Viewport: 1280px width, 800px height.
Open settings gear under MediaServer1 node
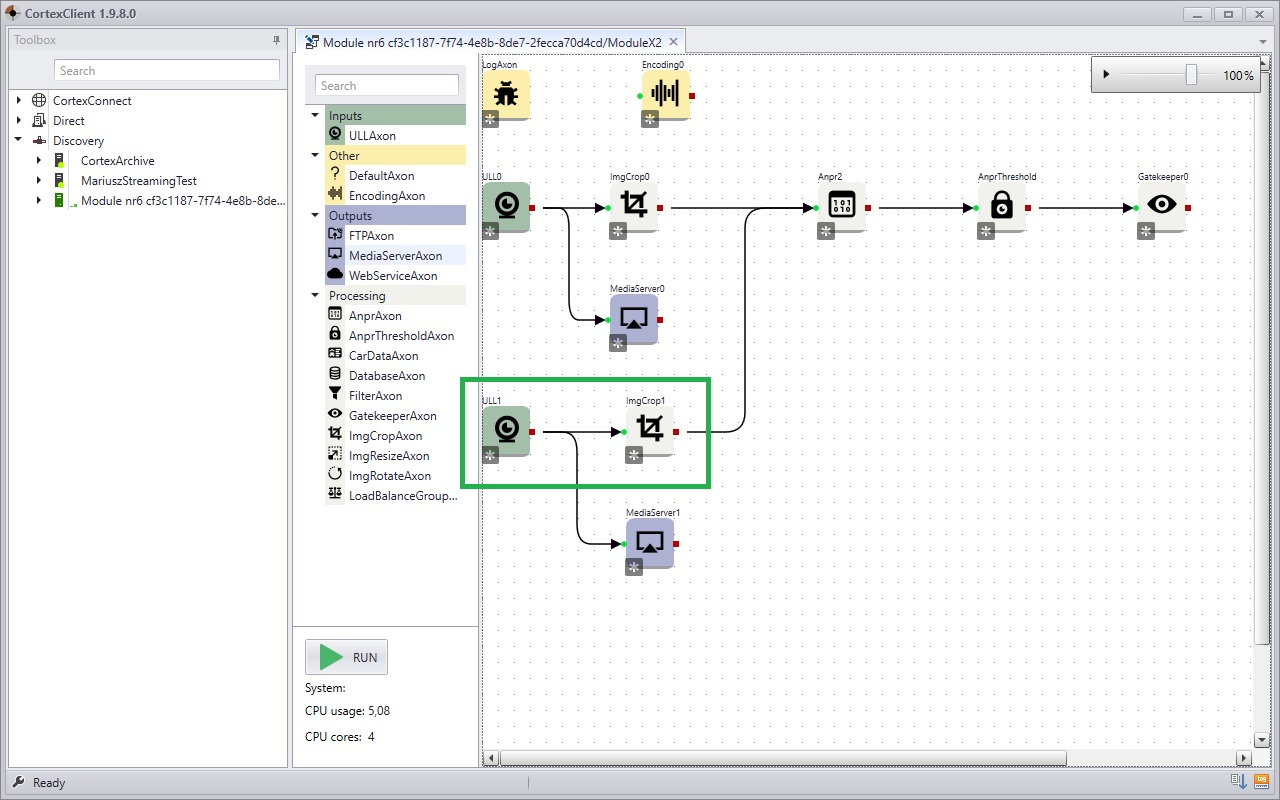634,567
